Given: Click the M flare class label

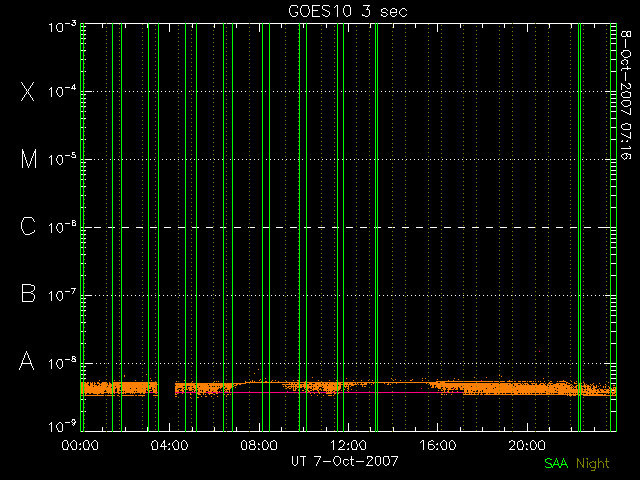Looking at the screenshot, I should click(x=29, y=159).
